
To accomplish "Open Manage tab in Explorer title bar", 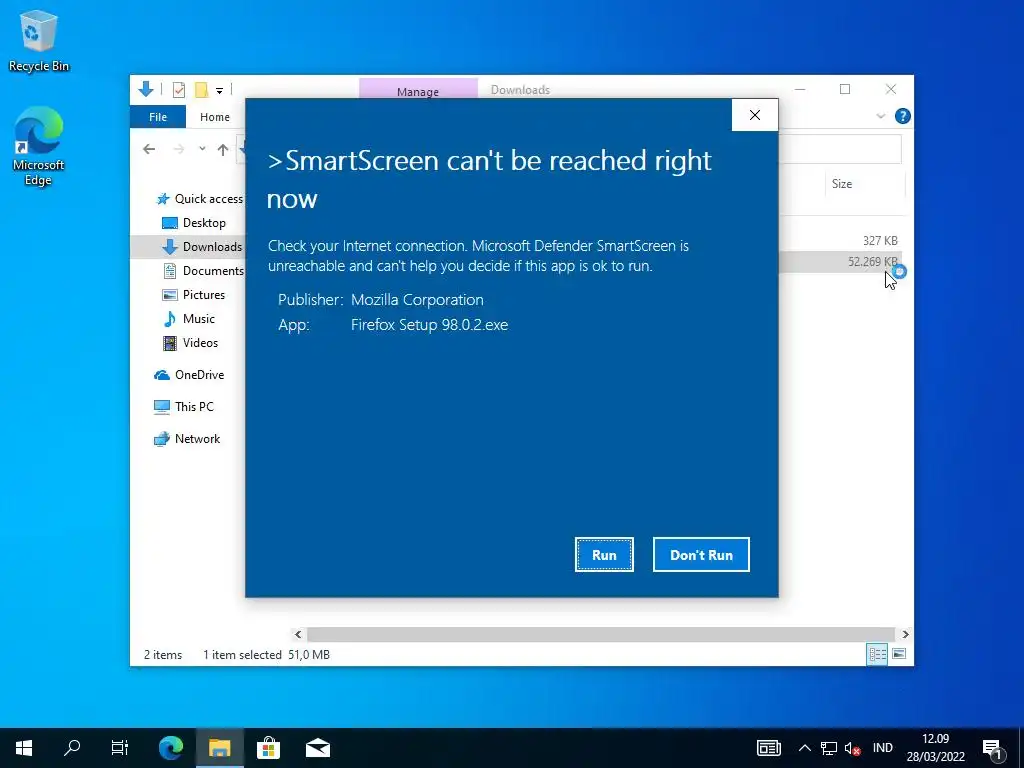I will coord(418,89).
